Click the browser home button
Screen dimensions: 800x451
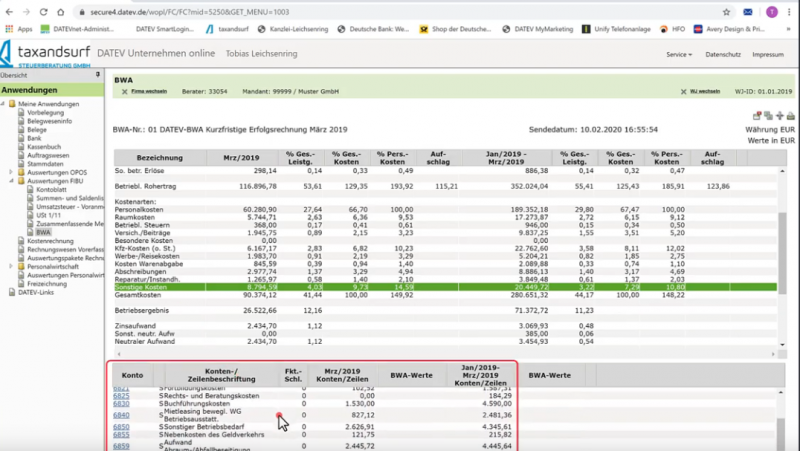62,11
